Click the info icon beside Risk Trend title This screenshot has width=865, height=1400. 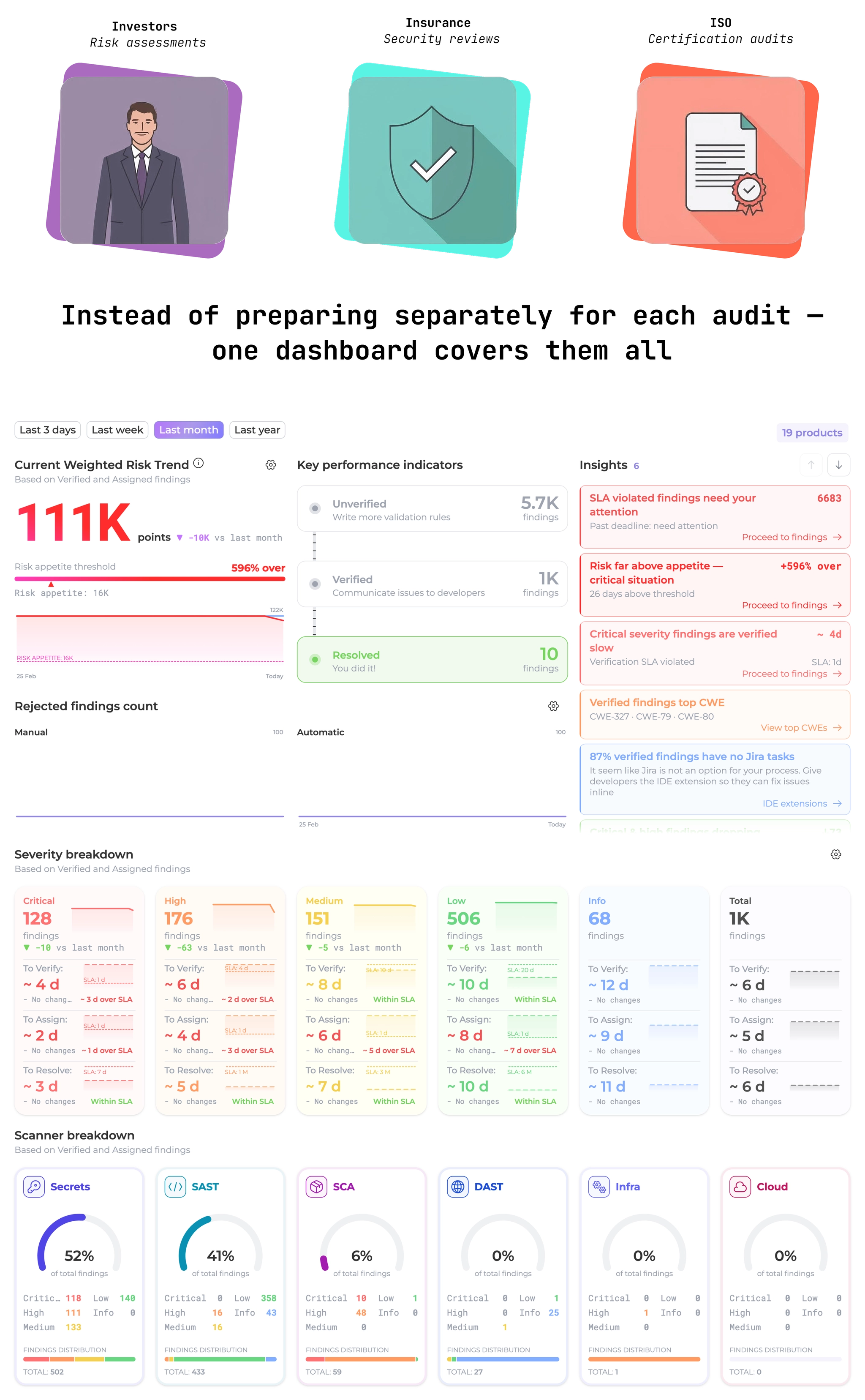(199, 463)
